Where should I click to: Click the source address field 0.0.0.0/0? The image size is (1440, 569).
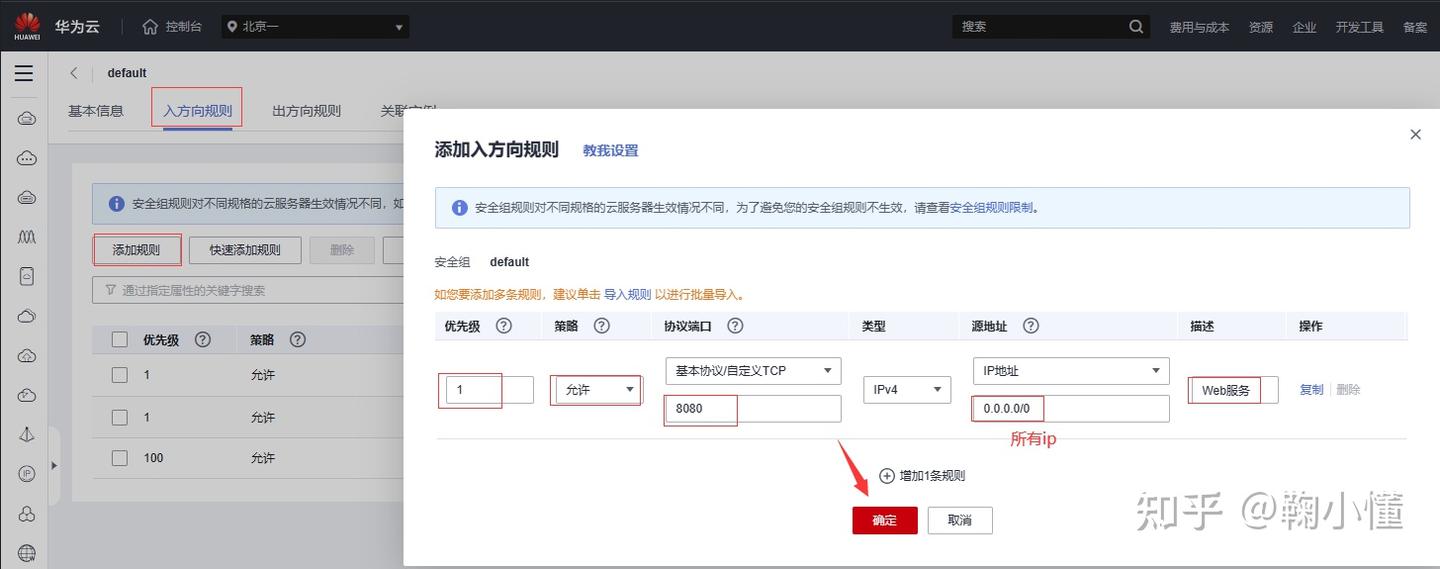tap(1071, 409)
